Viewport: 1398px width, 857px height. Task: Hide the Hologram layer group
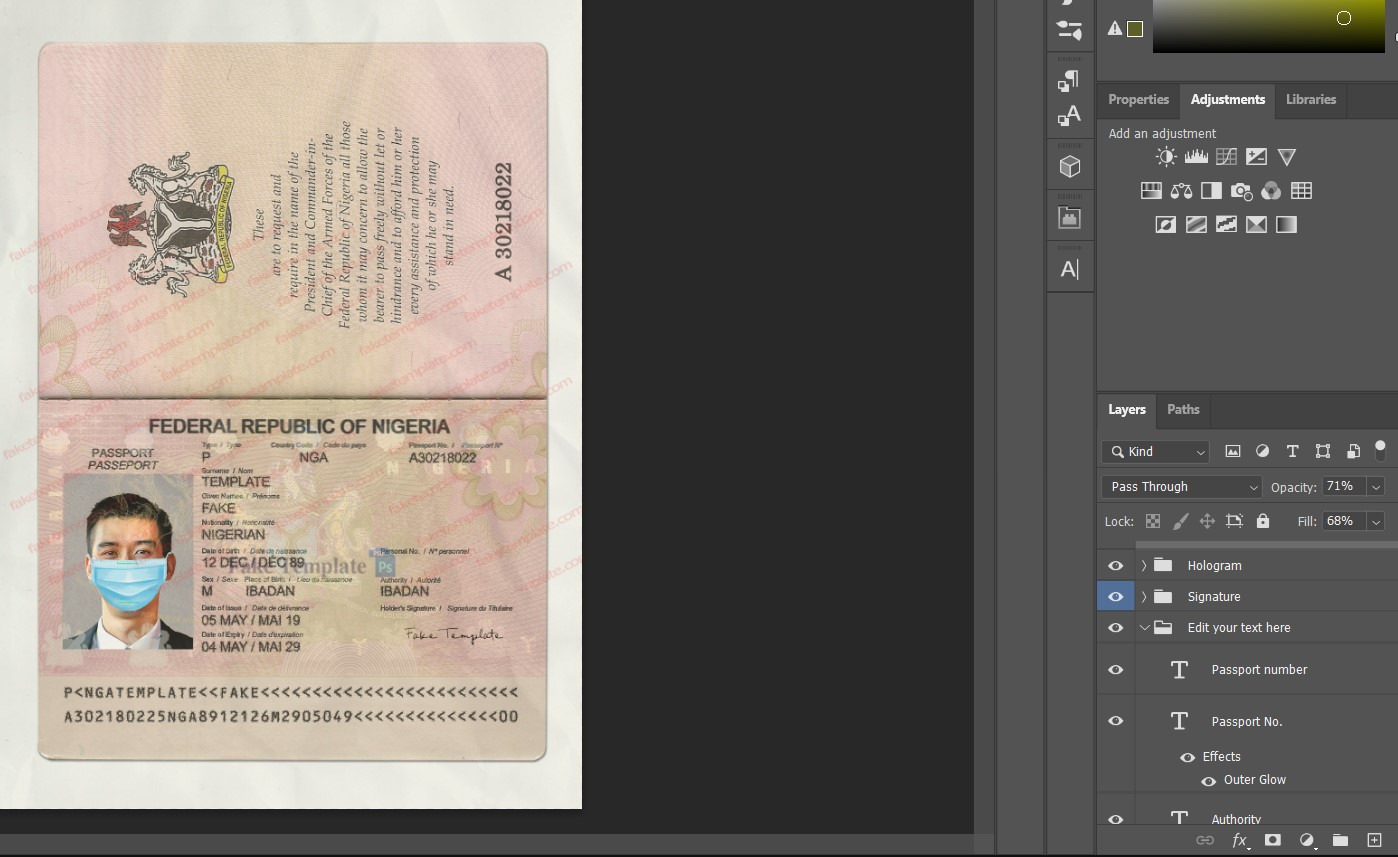click(x=1115, y=565)
